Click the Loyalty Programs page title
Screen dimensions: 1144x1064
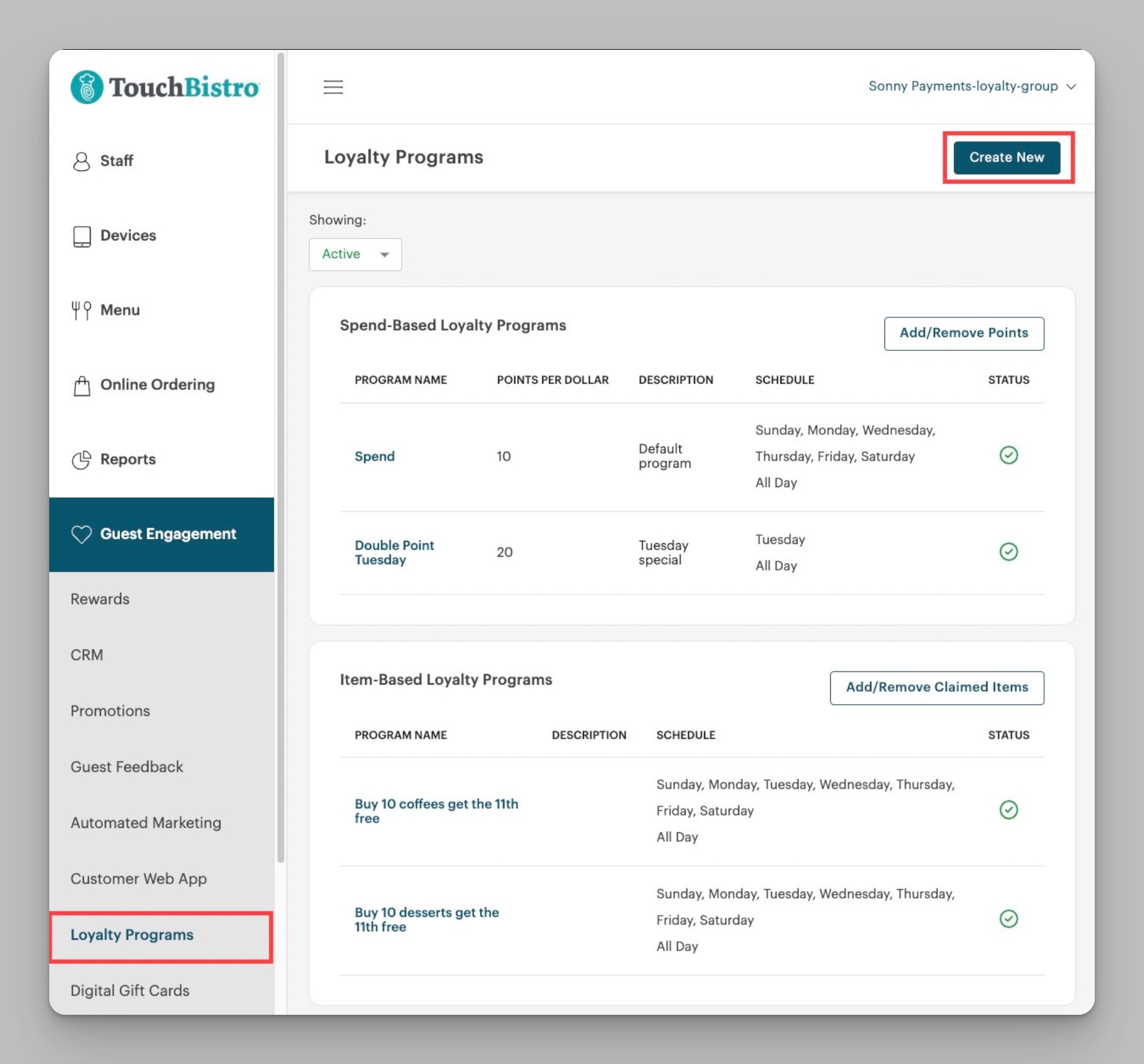click(403, 157)
